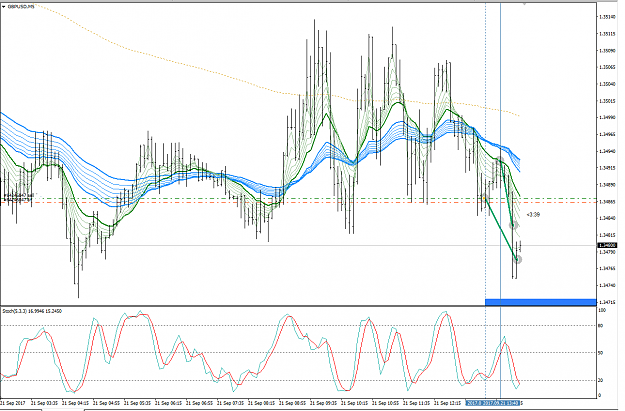Click the solid blue vertical line marker

click(x=500, y=199)
